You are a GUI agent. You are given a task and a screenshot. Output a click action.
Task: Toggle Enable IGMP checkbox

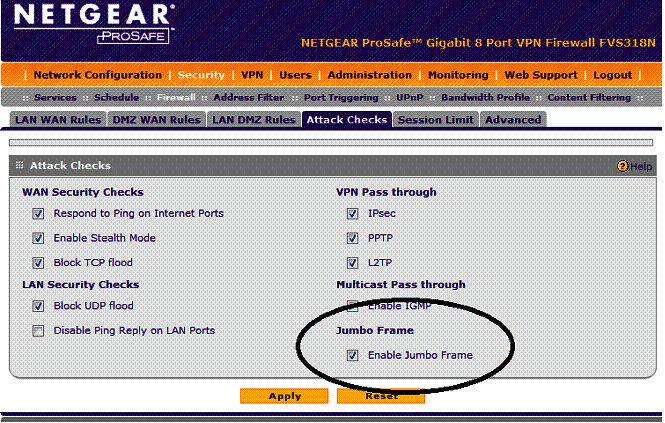point(352,306)
